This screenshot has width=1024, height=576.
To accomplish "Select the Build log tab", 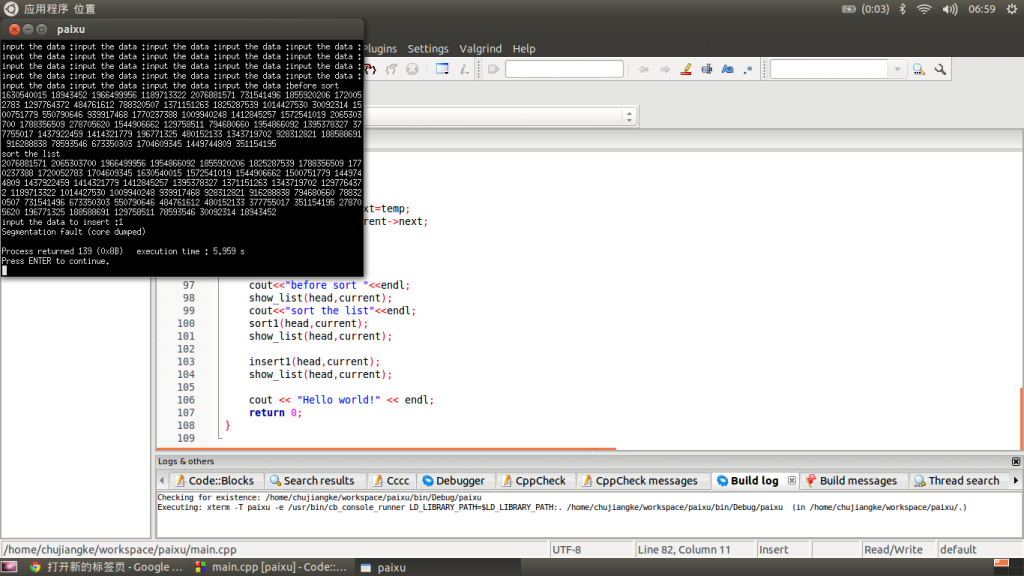I will tap(748, 481).
